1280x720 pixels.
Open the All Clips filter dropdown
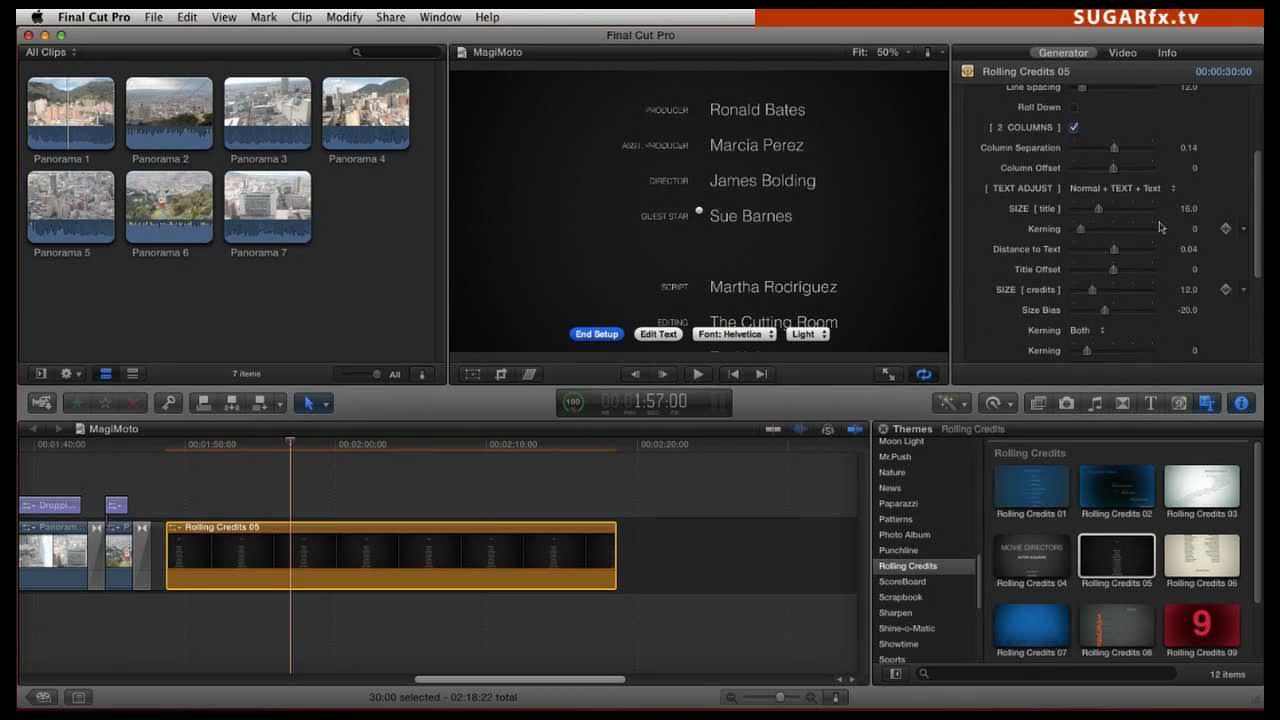[x=51, y=52]
